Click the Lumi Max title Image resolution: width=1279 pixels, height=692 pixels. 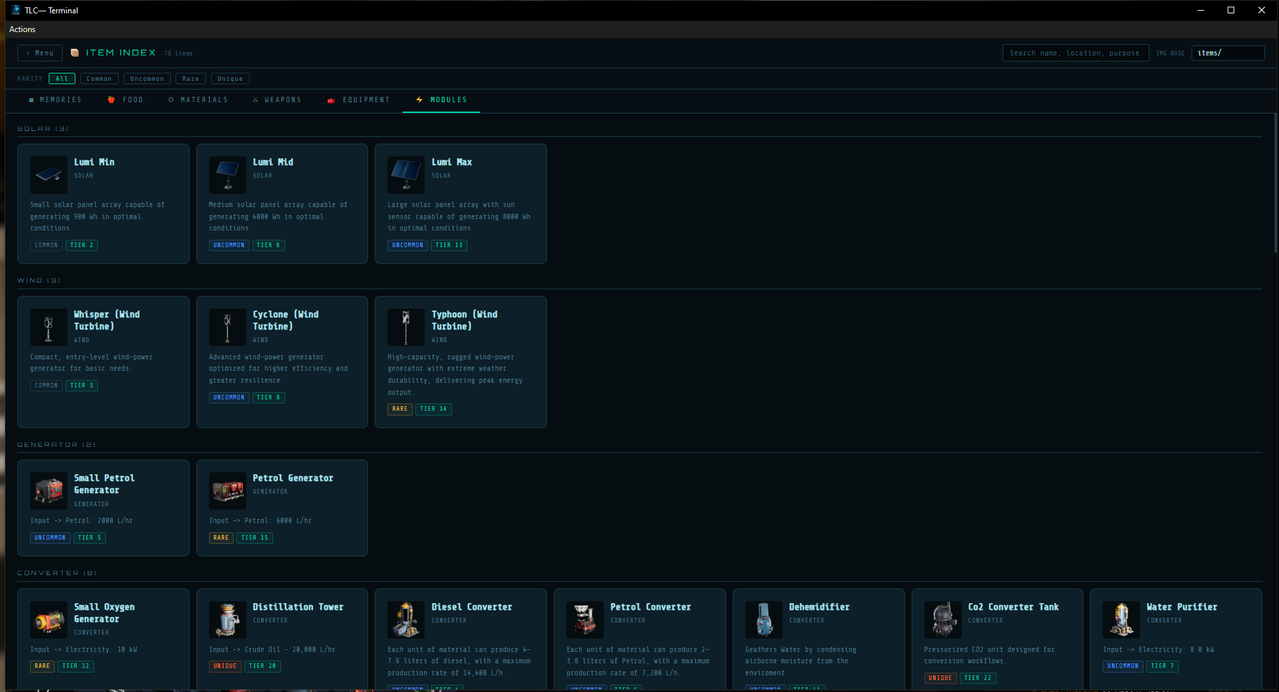tap(452, 162)
